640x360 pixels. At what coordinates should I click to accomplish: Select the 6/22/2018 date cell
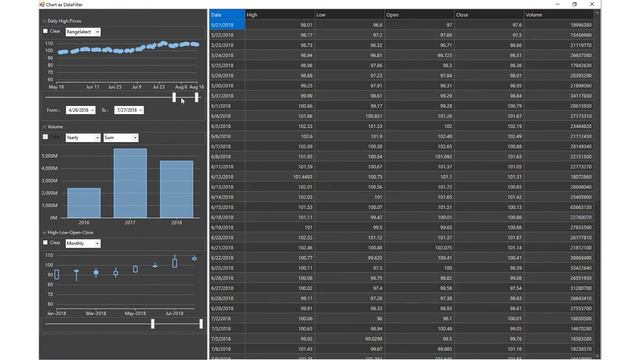pos(227,258)
